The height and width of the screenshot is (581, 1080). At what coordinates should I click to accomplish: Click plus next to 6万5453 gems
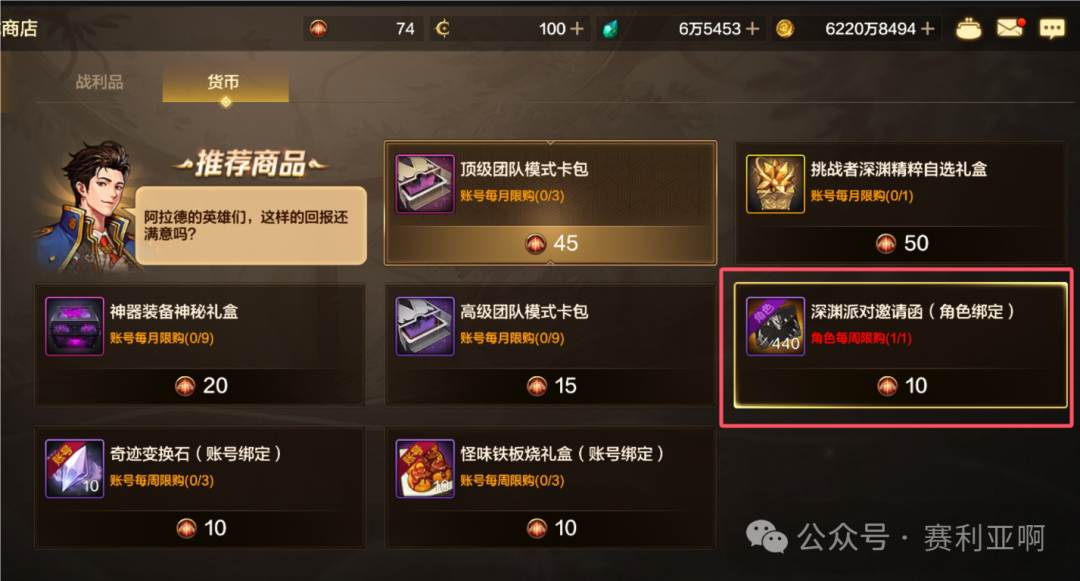coord(753,29)
